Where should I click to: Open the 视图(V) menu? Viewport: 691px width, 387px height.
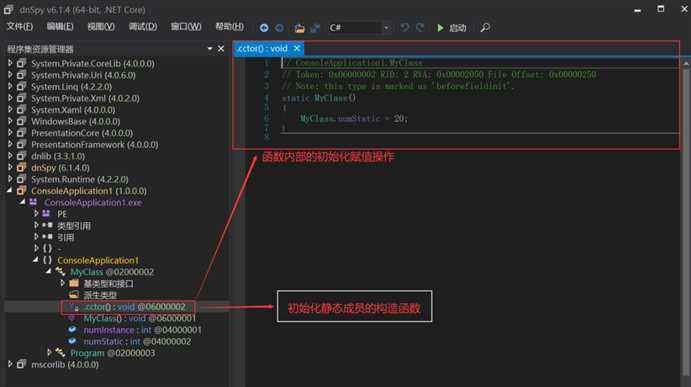pos(101,27)
